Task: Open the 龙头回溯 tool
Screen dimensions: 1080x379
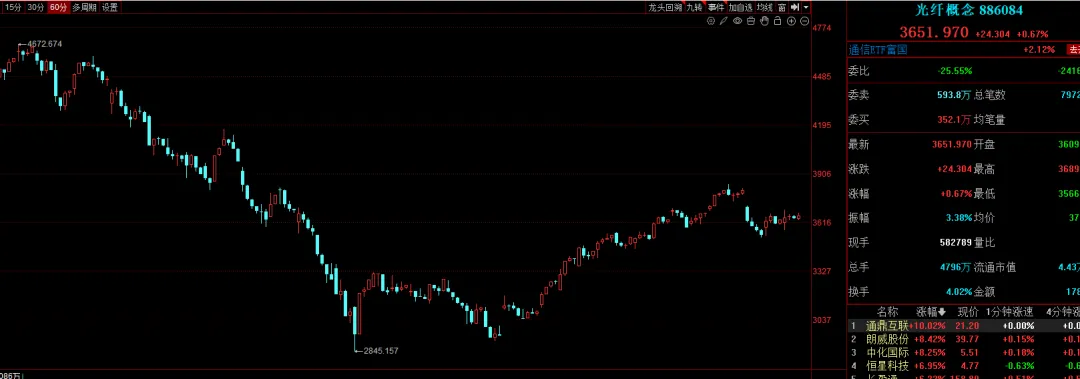Action: [665, 8]
